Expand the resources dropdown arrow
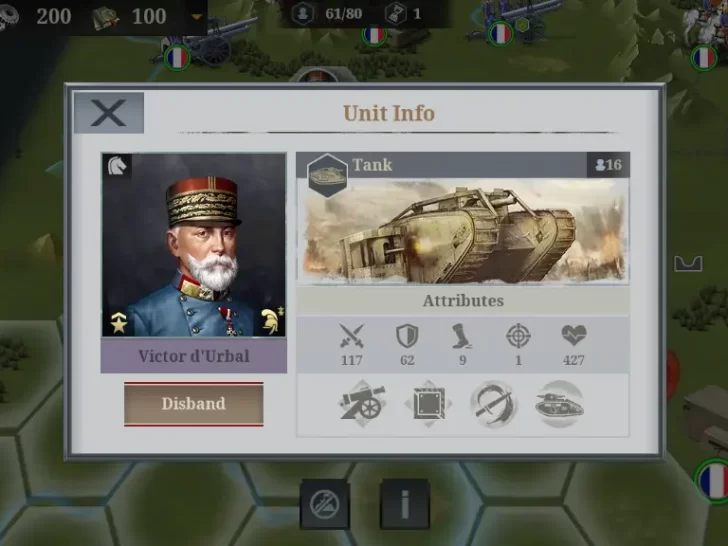The height and width of the screenshot is (546, 728). pyautogui.click(x=197, y=17)
